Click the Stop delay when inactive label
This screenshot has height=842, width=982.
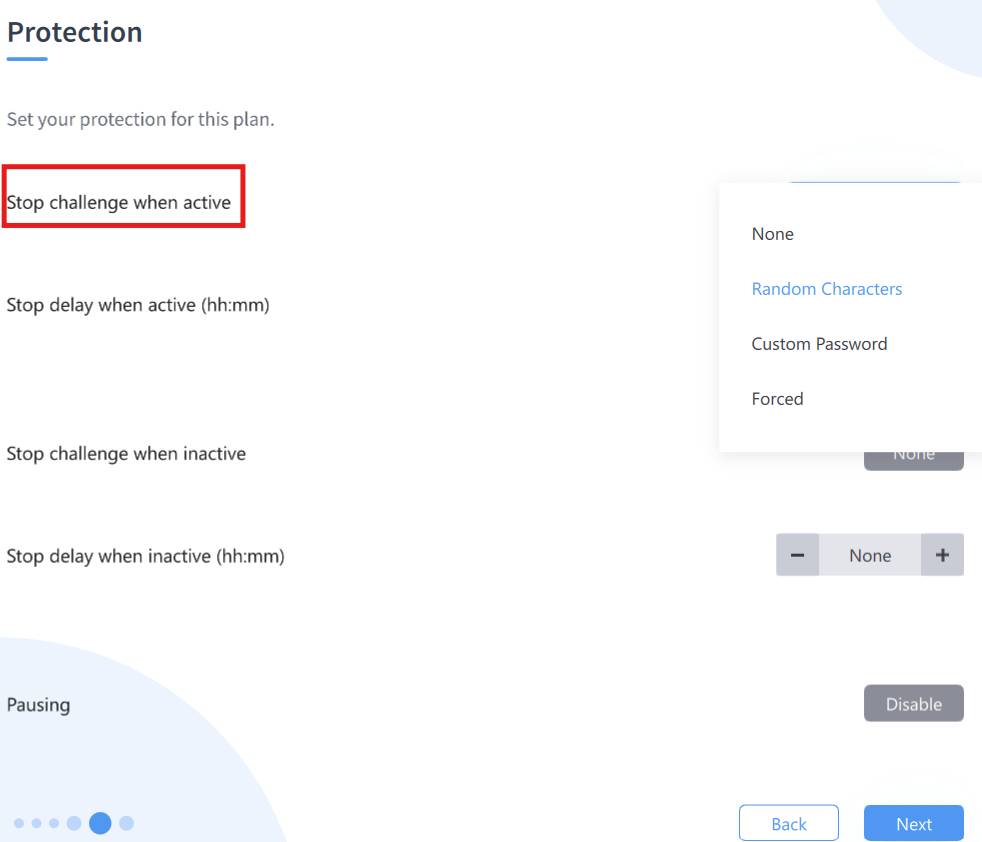146,556
